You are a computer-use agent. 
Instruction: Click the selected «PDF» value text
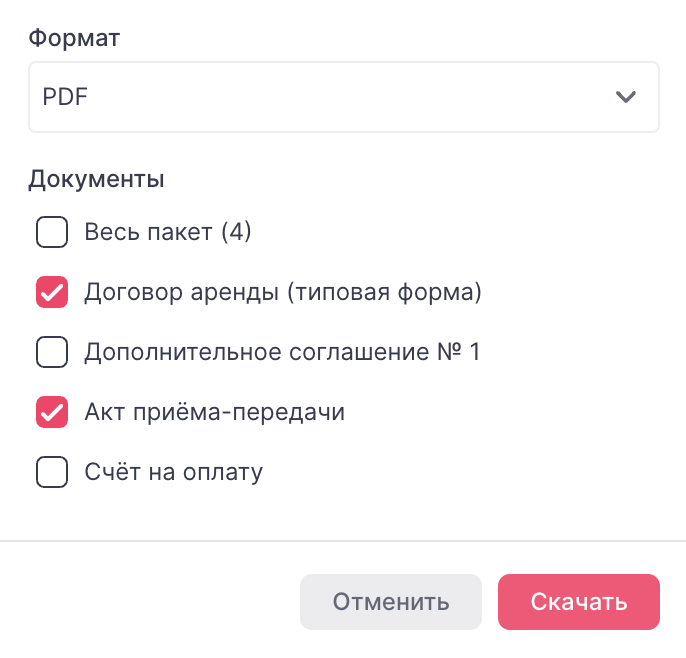coord(65,97)
